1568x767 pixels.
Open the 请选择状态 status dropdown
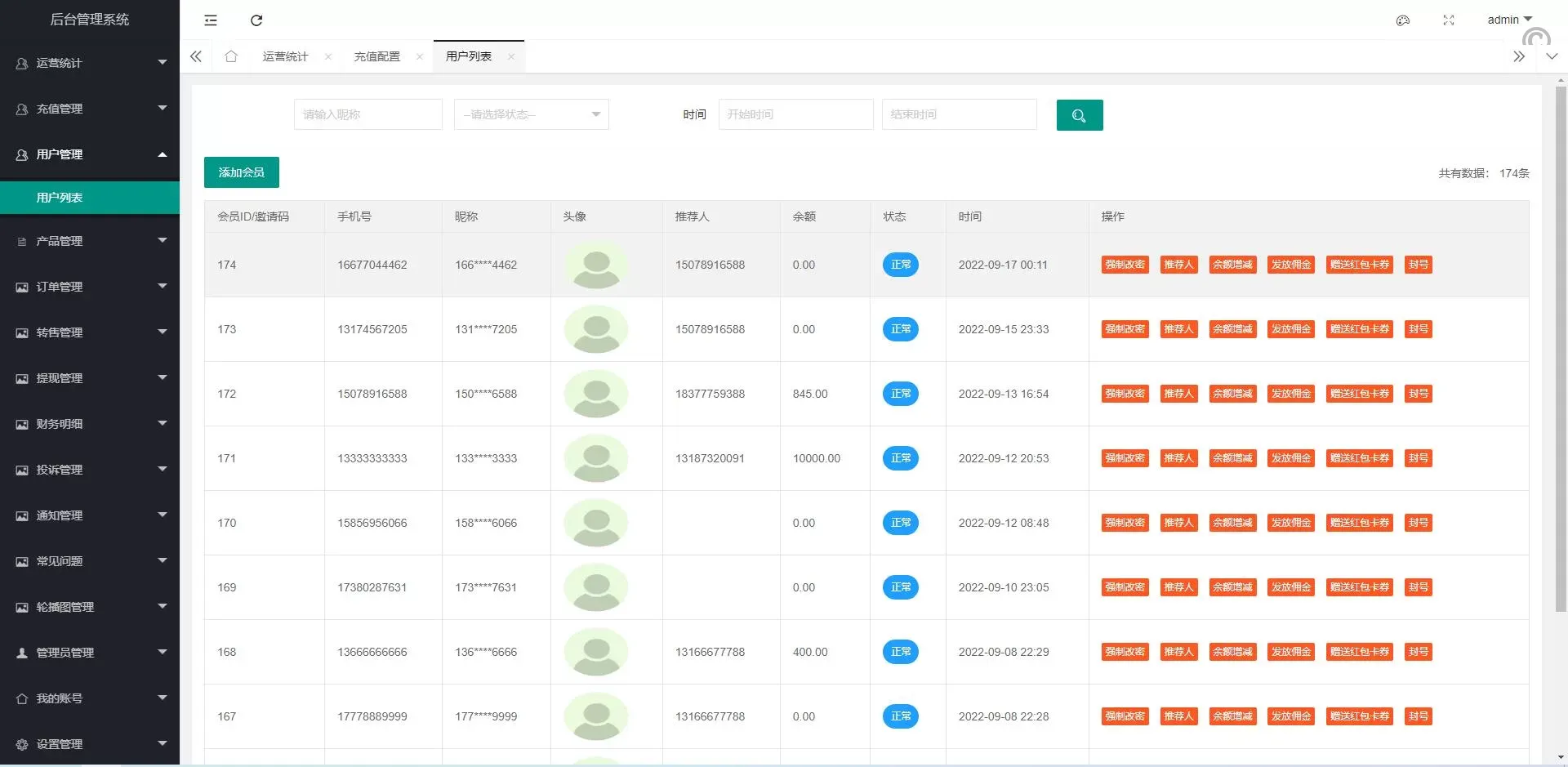coord(531,114)
